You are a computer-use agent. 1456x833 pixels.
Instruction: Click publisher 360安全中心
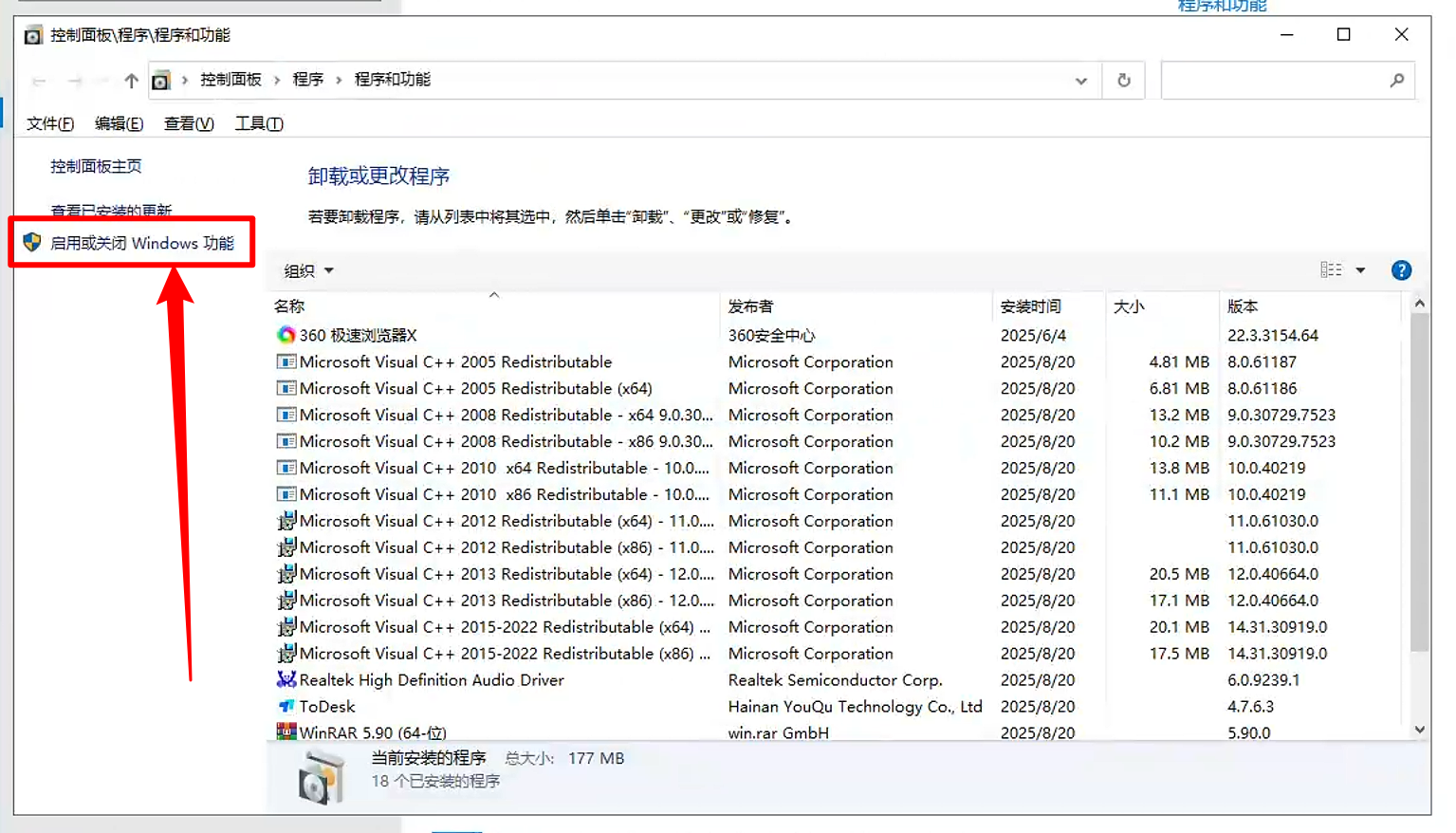771,335
